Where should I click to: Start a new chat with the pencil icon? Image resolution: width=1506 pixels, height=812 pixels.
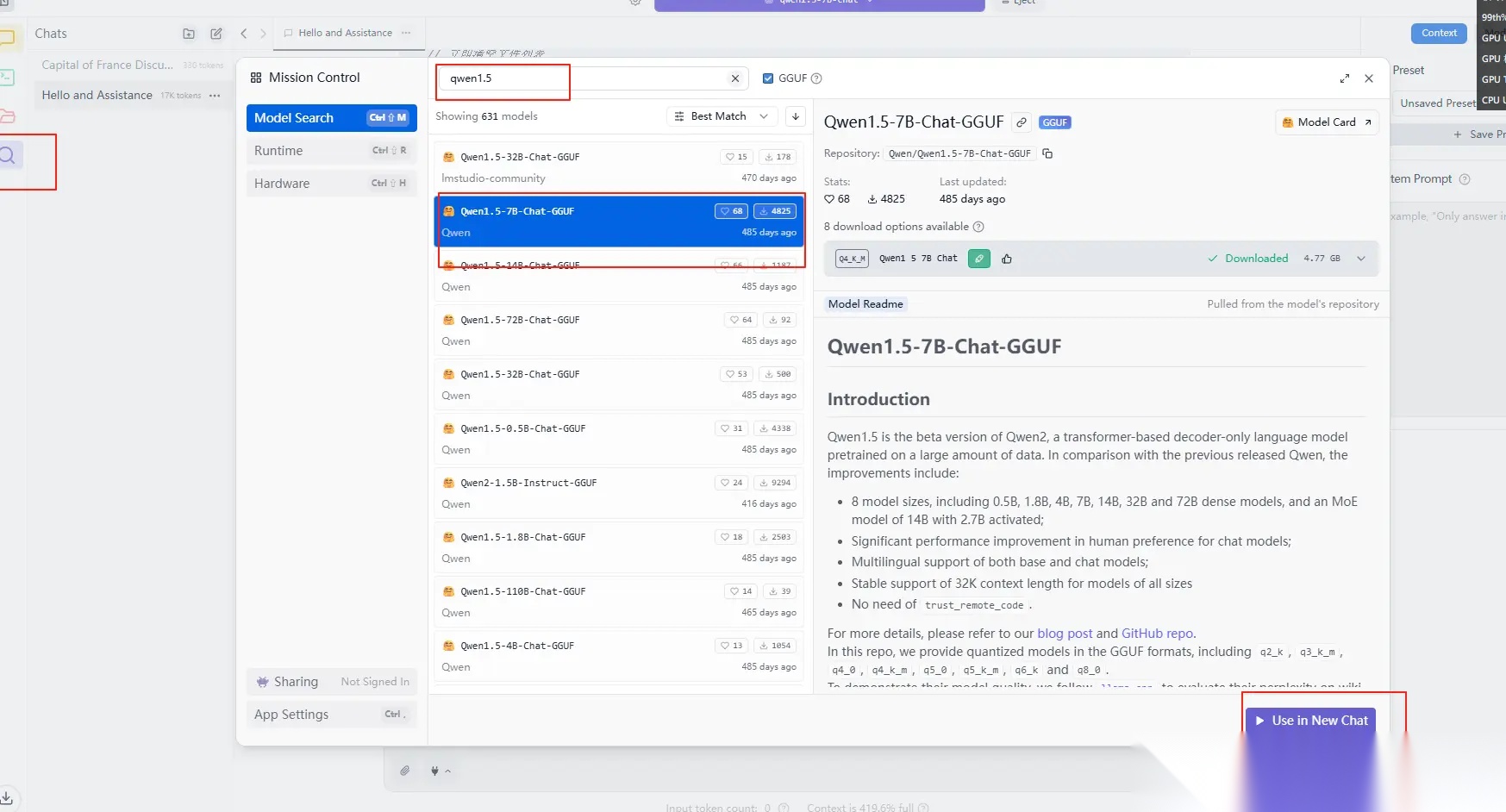pos(216,34)
